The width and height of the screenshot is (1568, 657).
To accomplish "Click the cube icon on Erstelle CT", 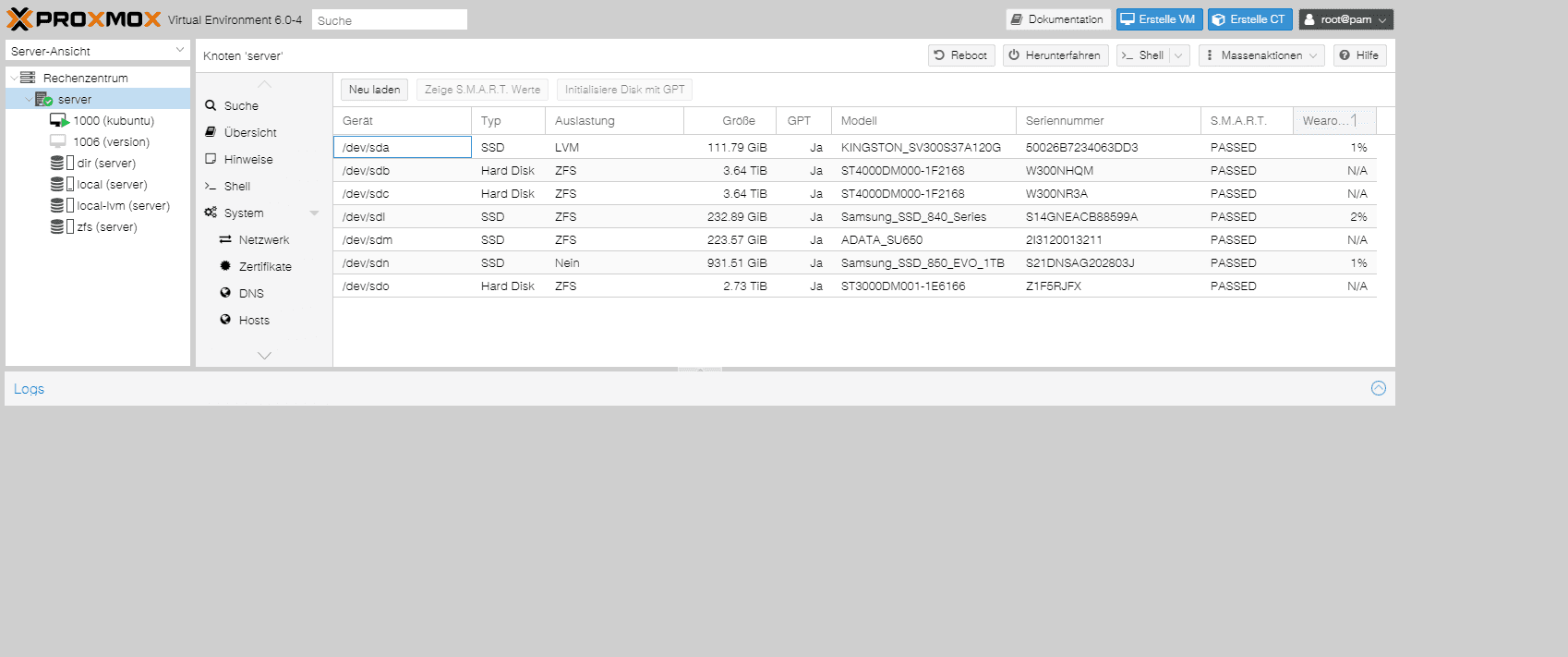I will [x=1219, y=19].
